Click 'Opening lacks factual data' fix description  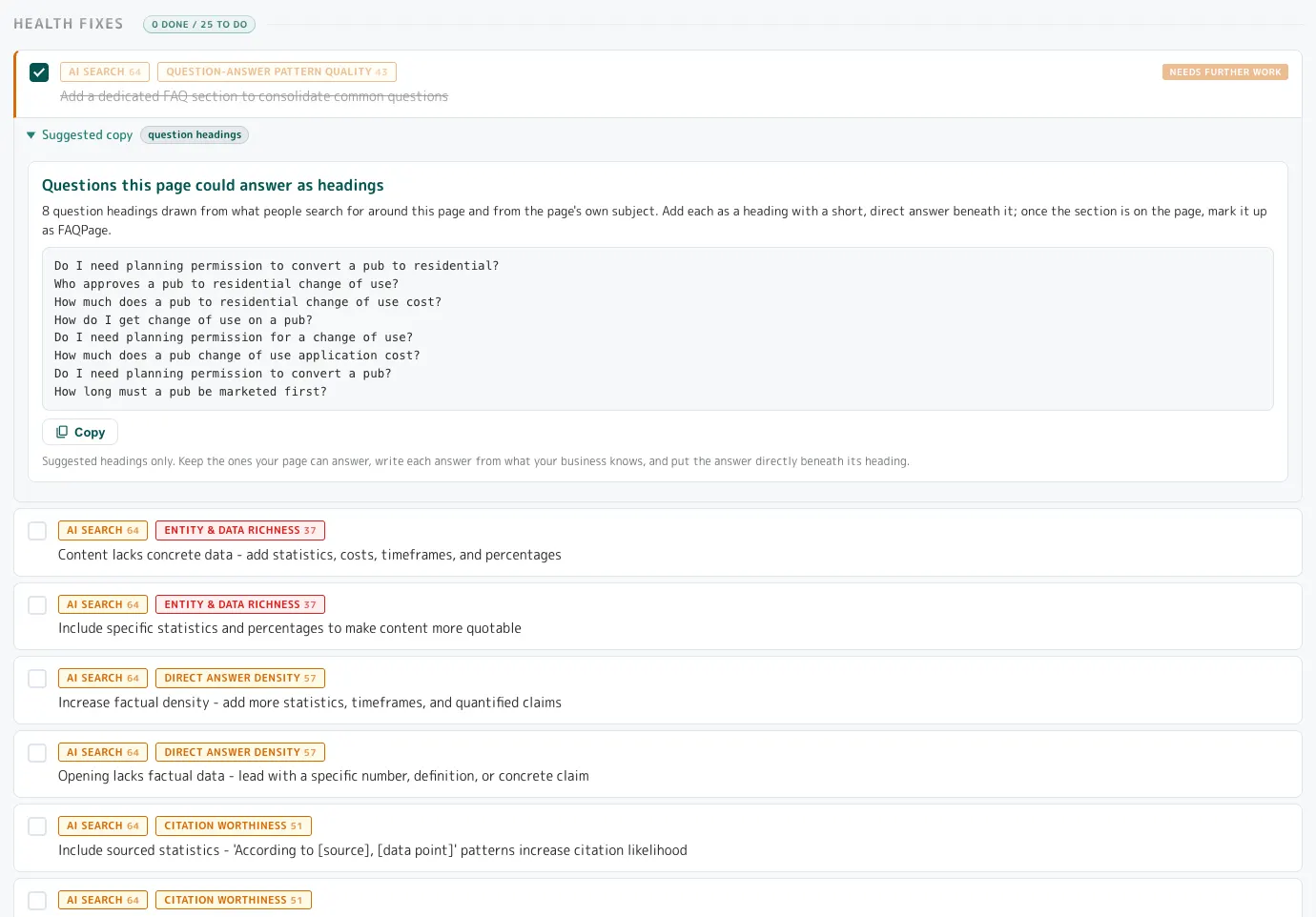[323, 776]
